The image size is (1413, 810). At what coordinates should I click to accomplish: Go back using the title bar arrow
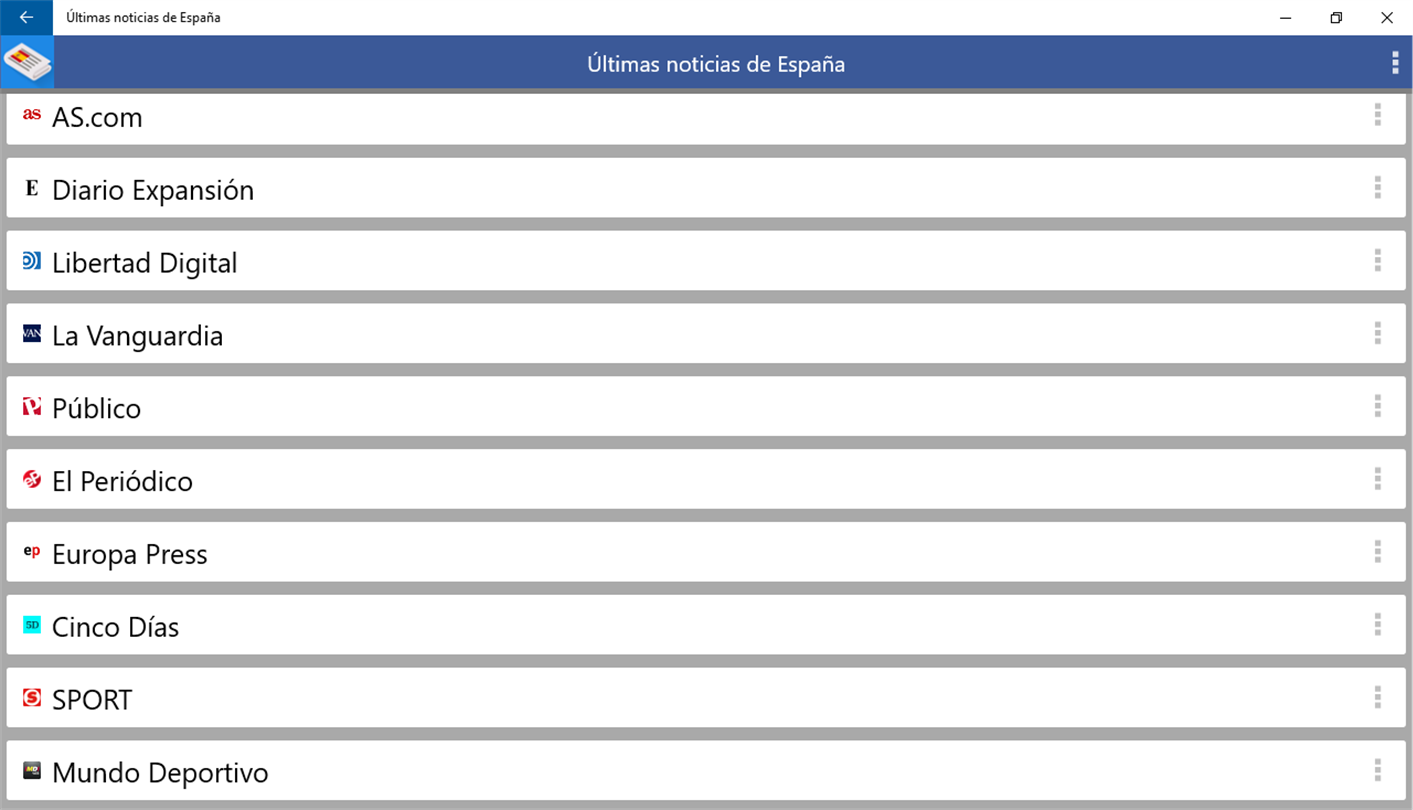(26, 17)
